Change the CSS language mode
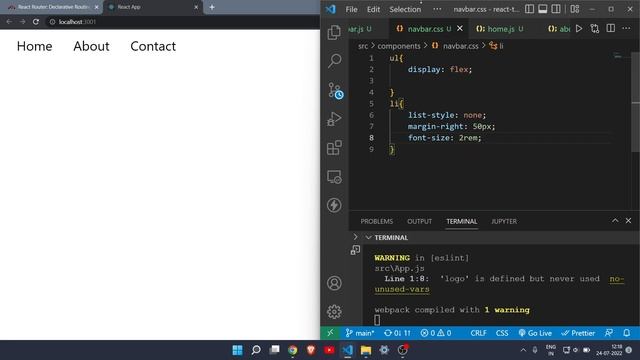Image resolution: width=640 pixels, height=360 pixels. [x=502, y=333]
